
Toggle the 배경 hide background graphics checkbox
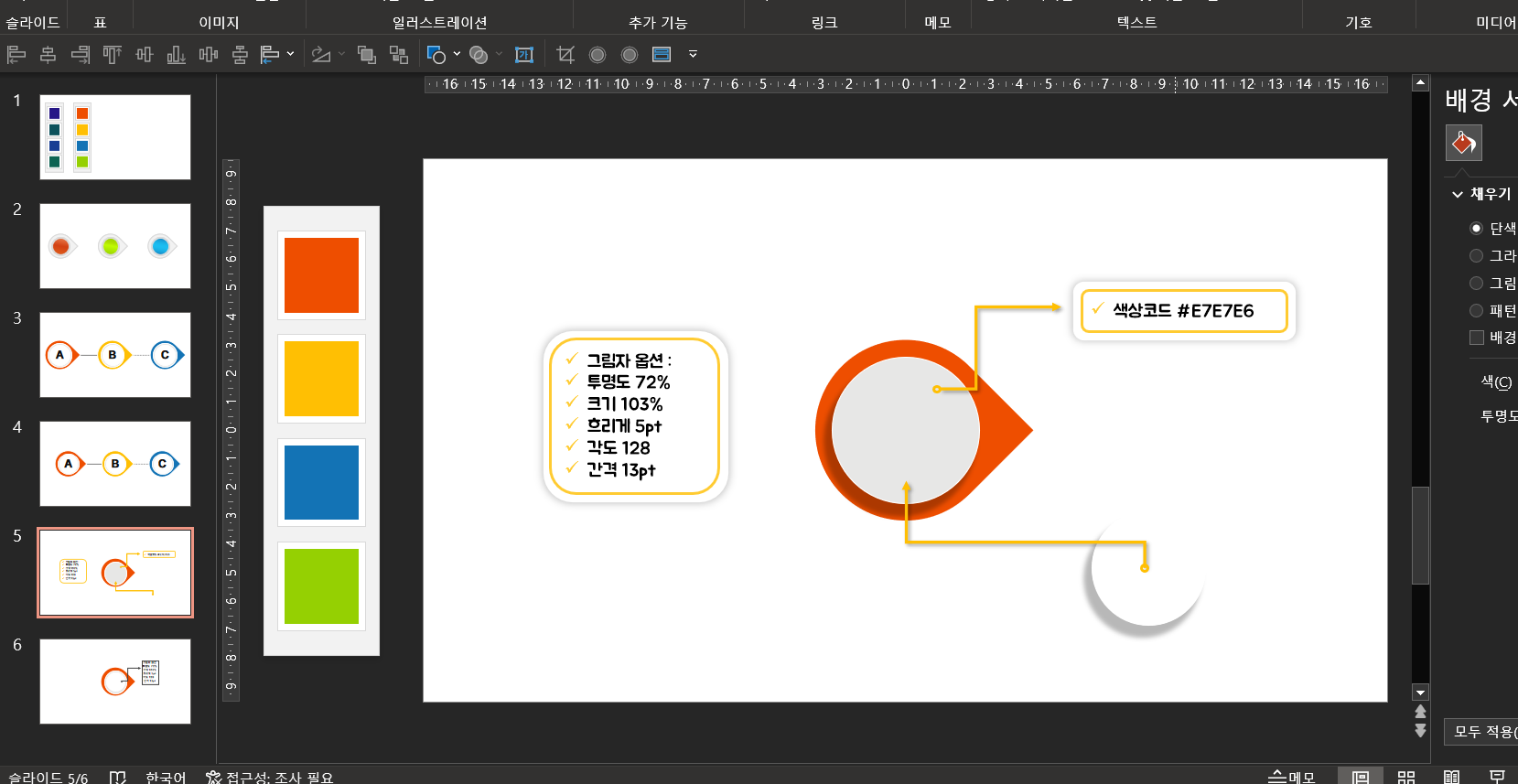click(x=1476, y=338)
